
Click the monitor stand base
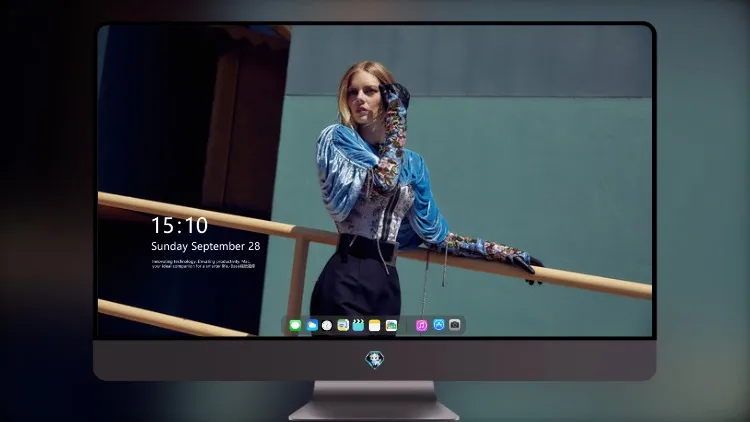pyautogui.click(x=374, y=411)
